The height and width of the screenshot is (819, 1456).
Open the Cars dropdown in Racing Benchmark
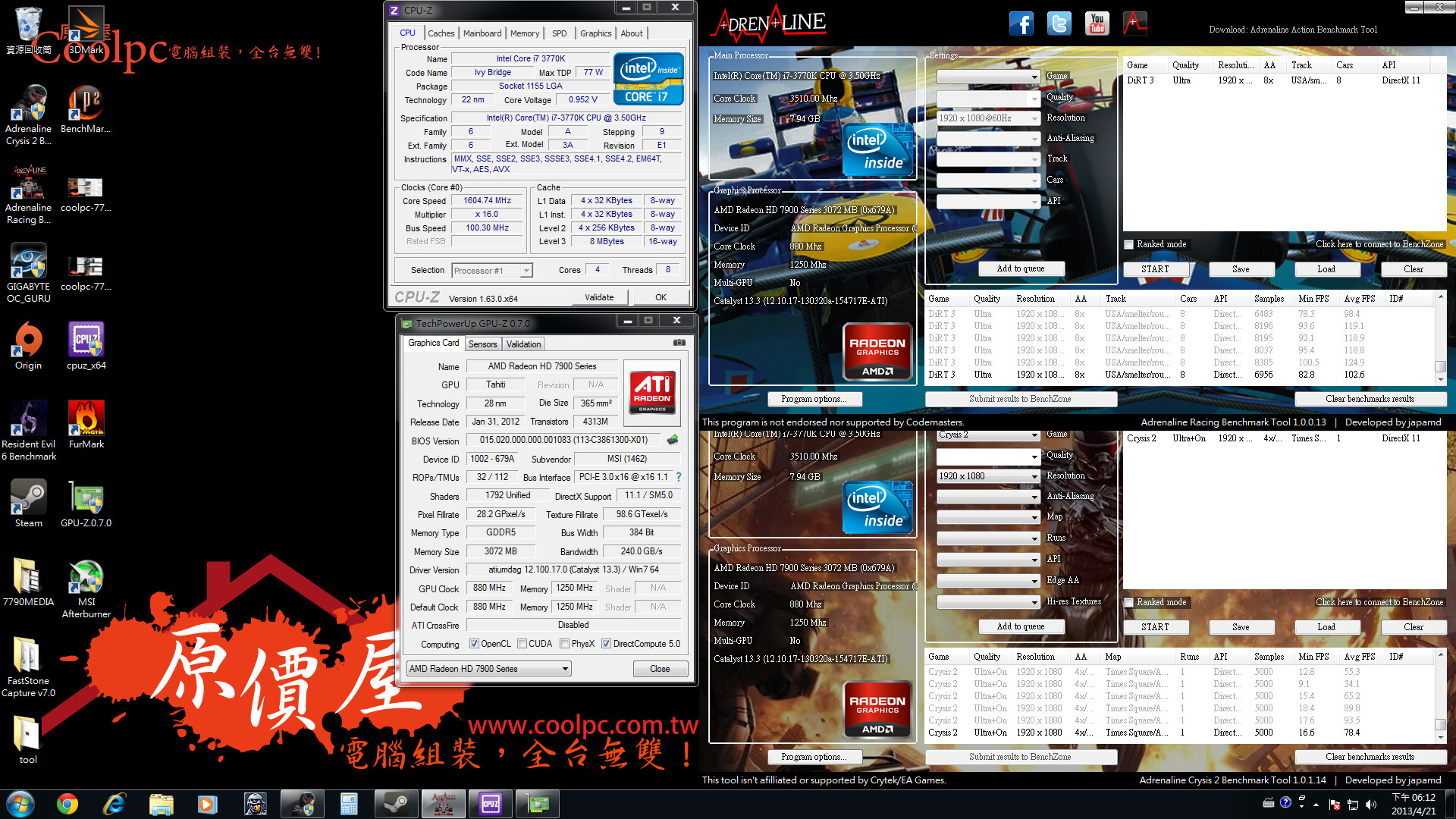989,180
